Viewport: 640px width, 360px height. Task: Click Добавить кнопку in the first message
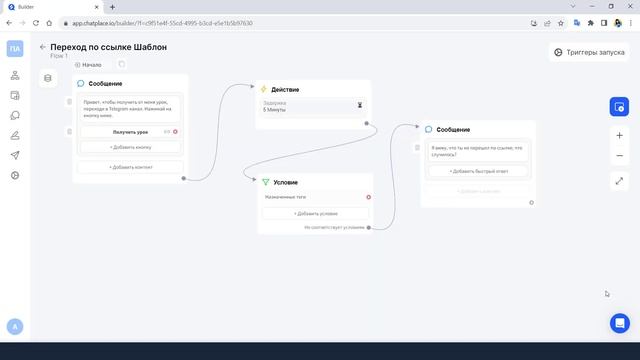[130, 147]
